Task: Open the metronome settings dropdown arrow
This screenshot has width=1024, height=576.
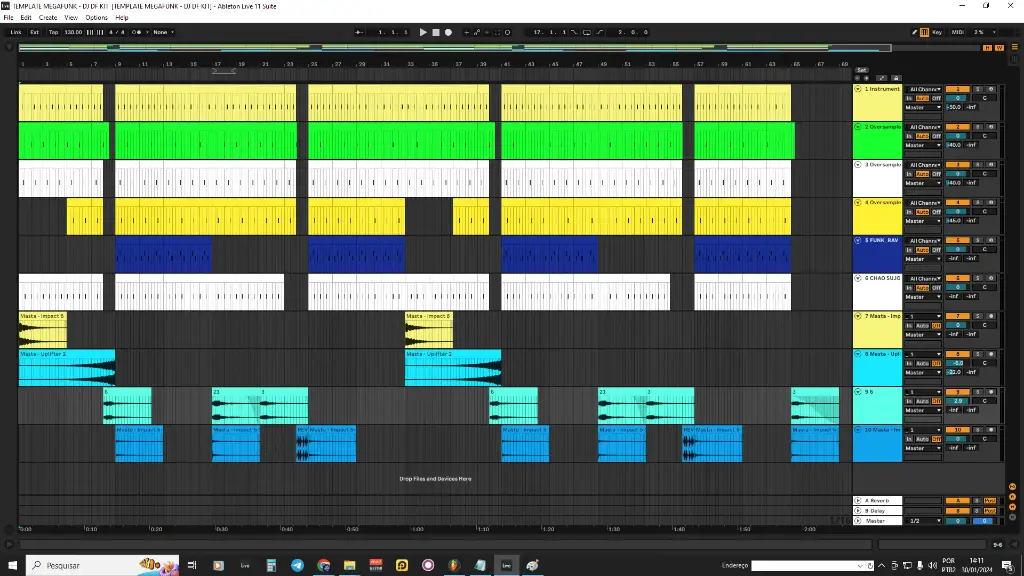Action: (147, 32)
